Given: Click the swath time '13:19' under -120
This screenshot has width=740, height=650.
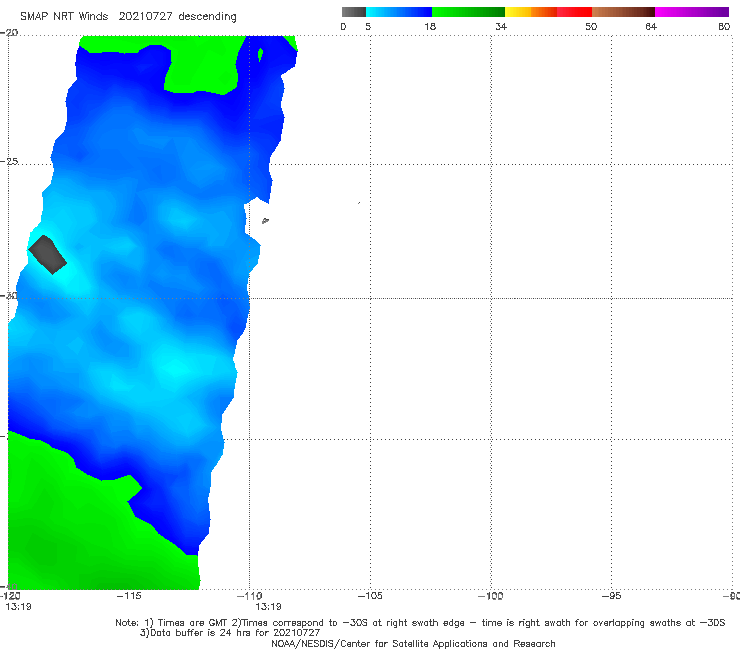Looking at the screenshot, I should coord(18,607).
